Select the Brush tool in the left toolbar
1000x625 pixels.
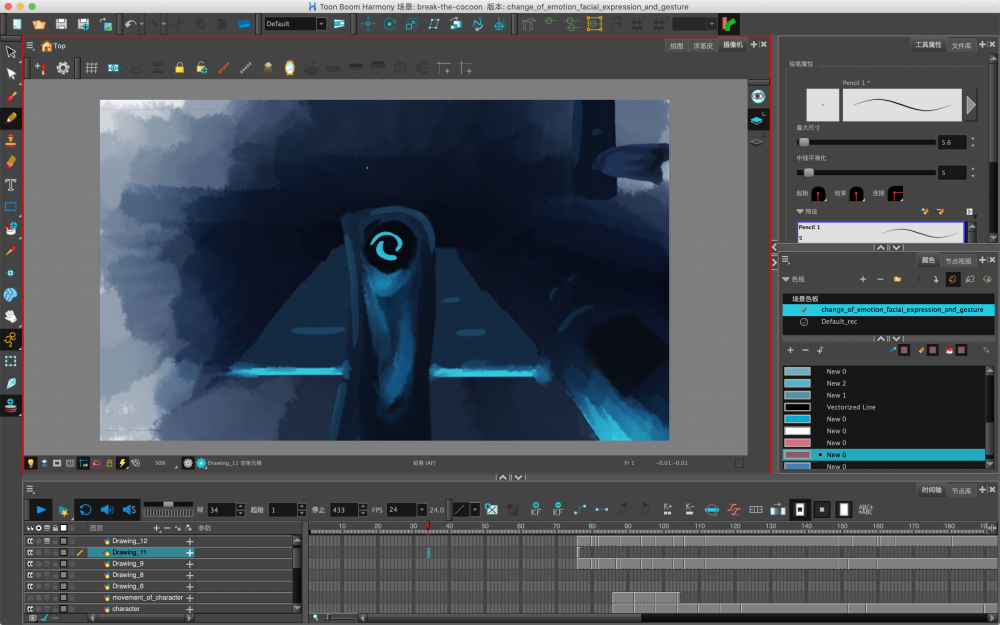tap(11, 96)
